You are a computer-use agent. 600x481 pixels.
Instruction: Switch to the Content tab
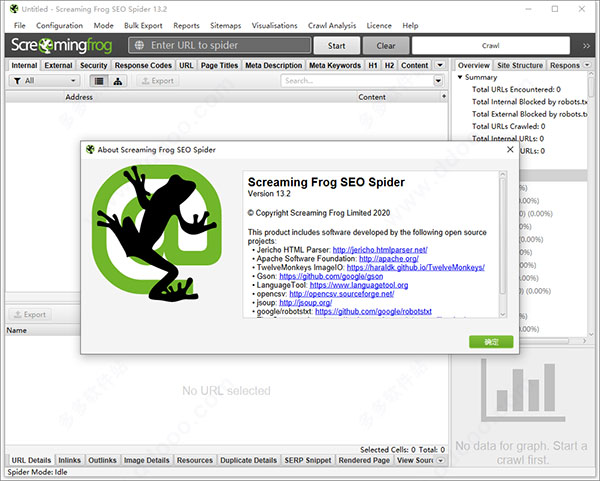(x=414, y=65)
